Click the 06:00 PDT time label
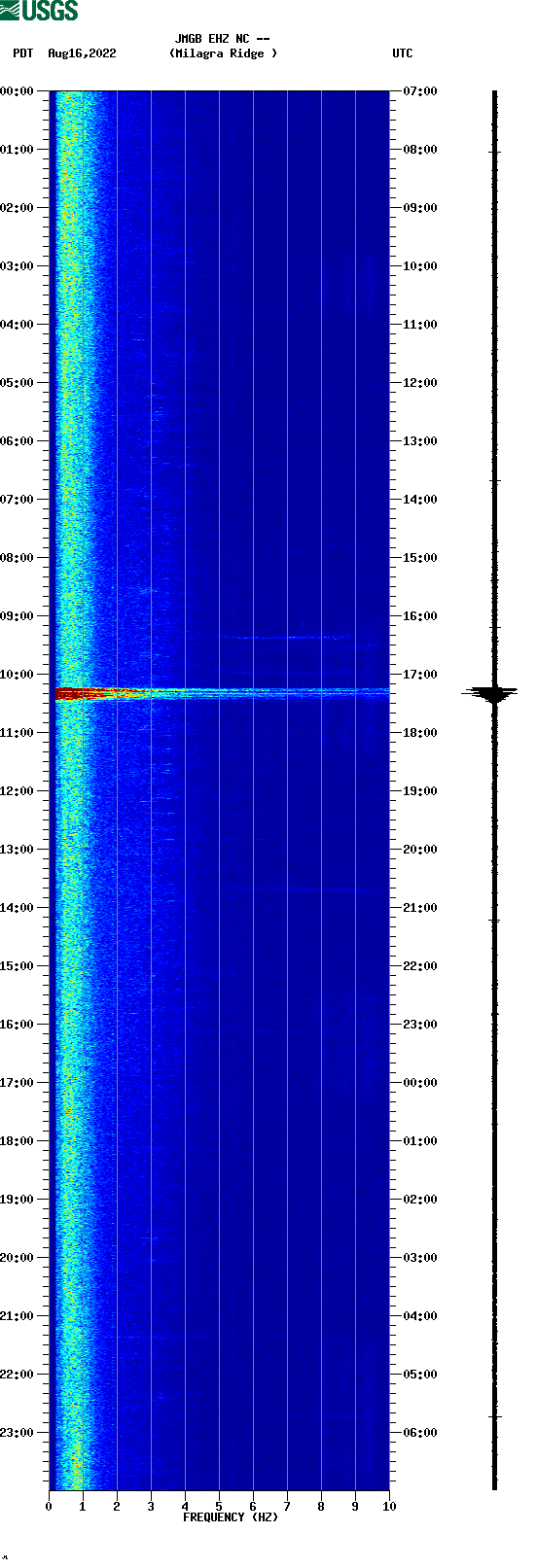 pos(17,441)
